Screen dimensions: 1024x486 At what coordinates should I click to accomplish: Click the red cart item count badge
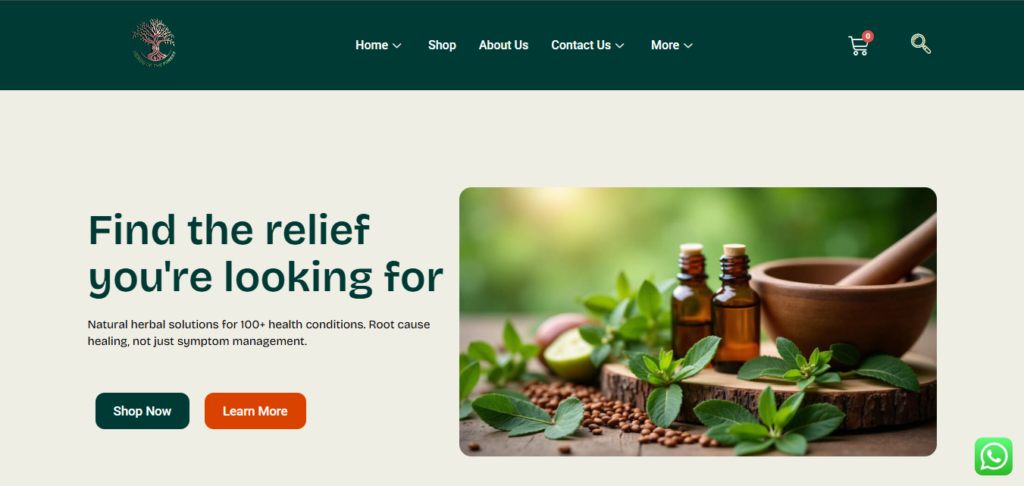[868, 36]
